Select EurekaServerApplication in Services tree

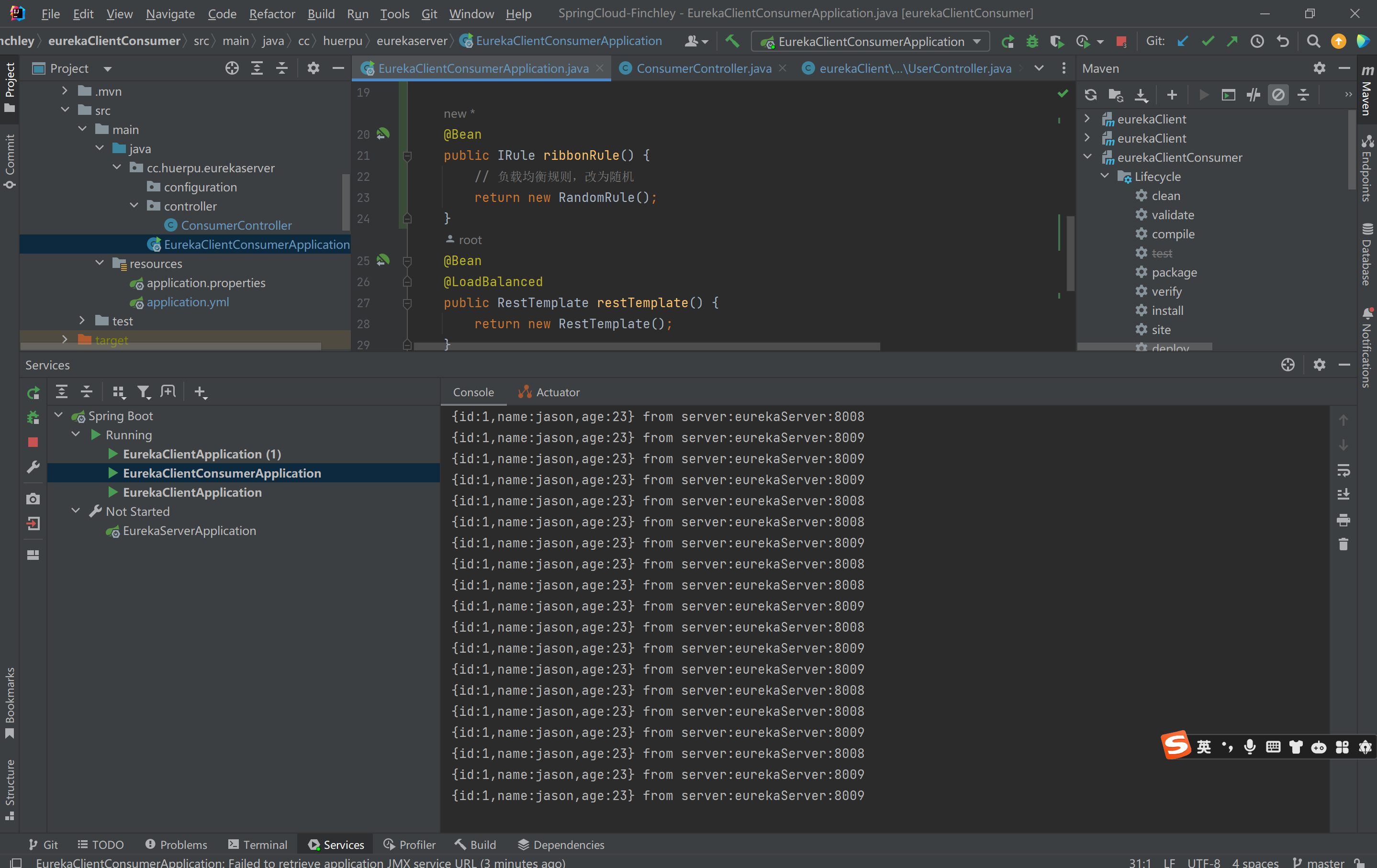point(189,531)
